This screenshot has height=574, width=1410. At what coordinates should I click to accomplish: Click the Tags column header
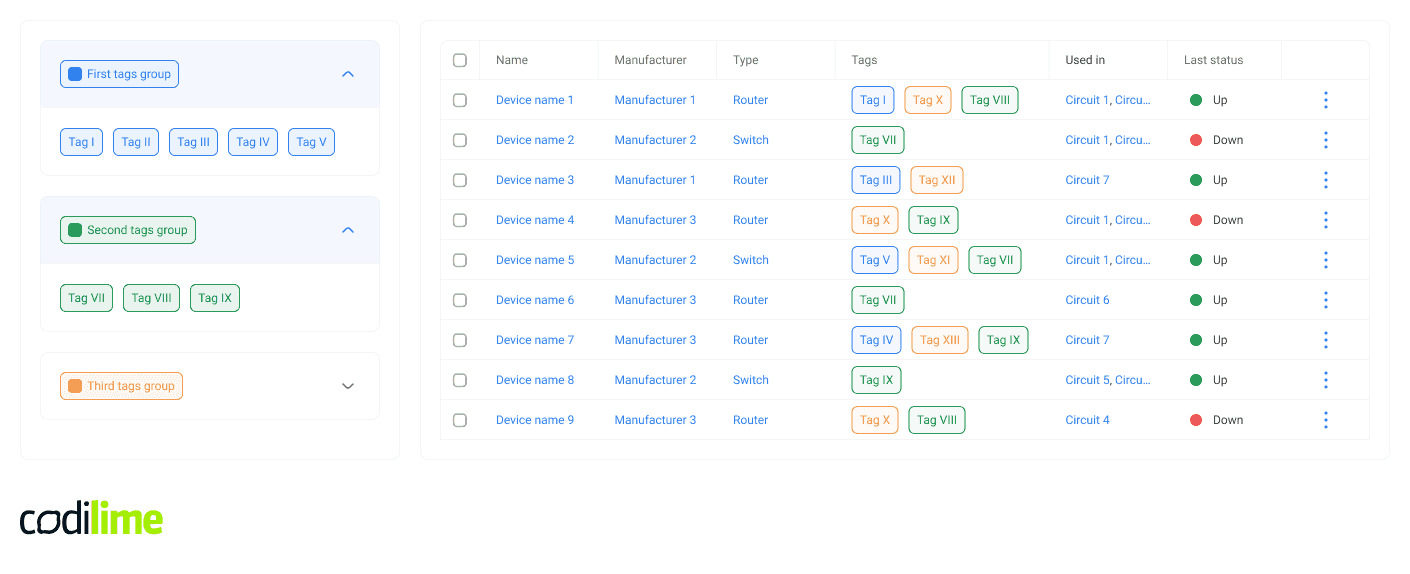[x=864, y=60]
